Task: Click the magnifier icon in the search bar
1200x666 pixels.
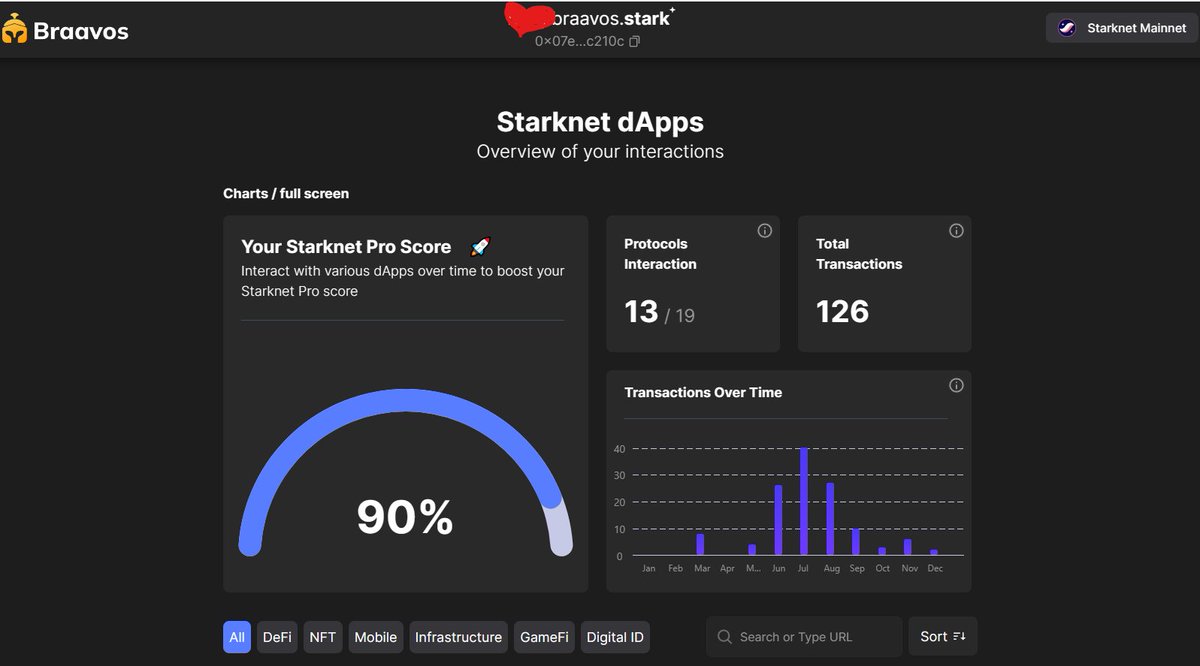Action: 723,636
